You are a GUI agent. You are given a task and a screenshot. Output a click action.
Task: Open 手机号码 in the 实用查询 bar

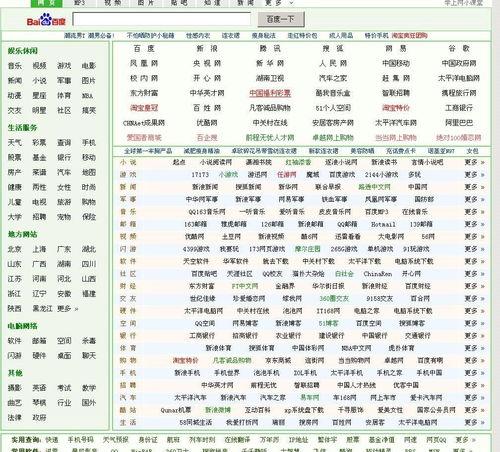point(80,440)
